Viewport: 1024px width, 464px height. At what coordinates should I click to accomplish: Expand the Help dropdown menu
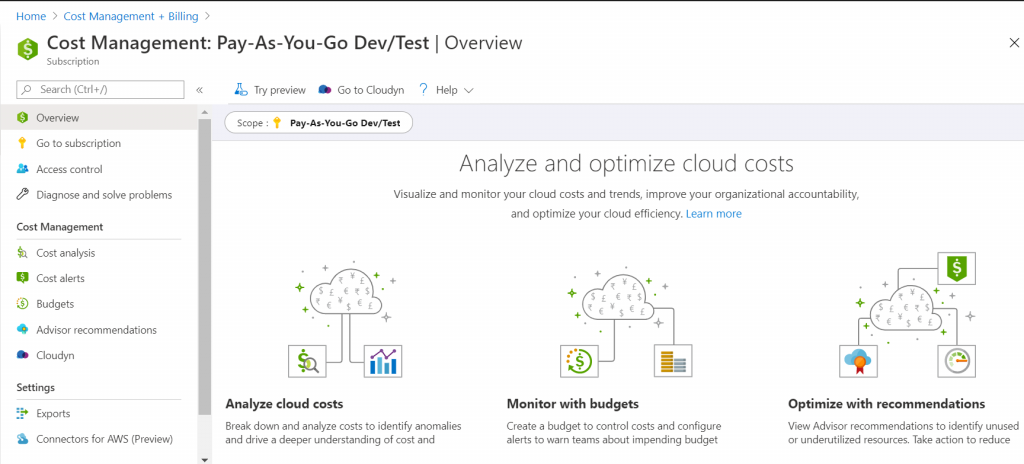coord(446,90)
